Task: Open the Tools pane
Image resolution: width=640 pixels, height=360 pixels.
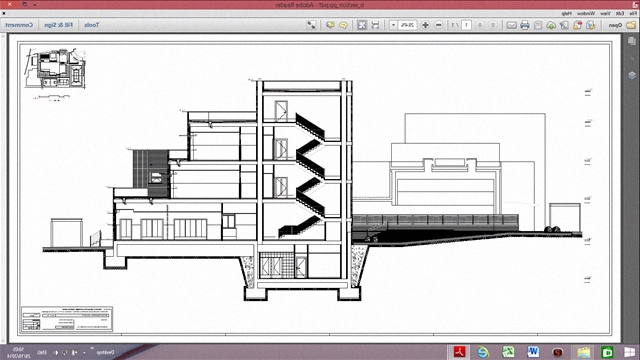Action: 91,25
